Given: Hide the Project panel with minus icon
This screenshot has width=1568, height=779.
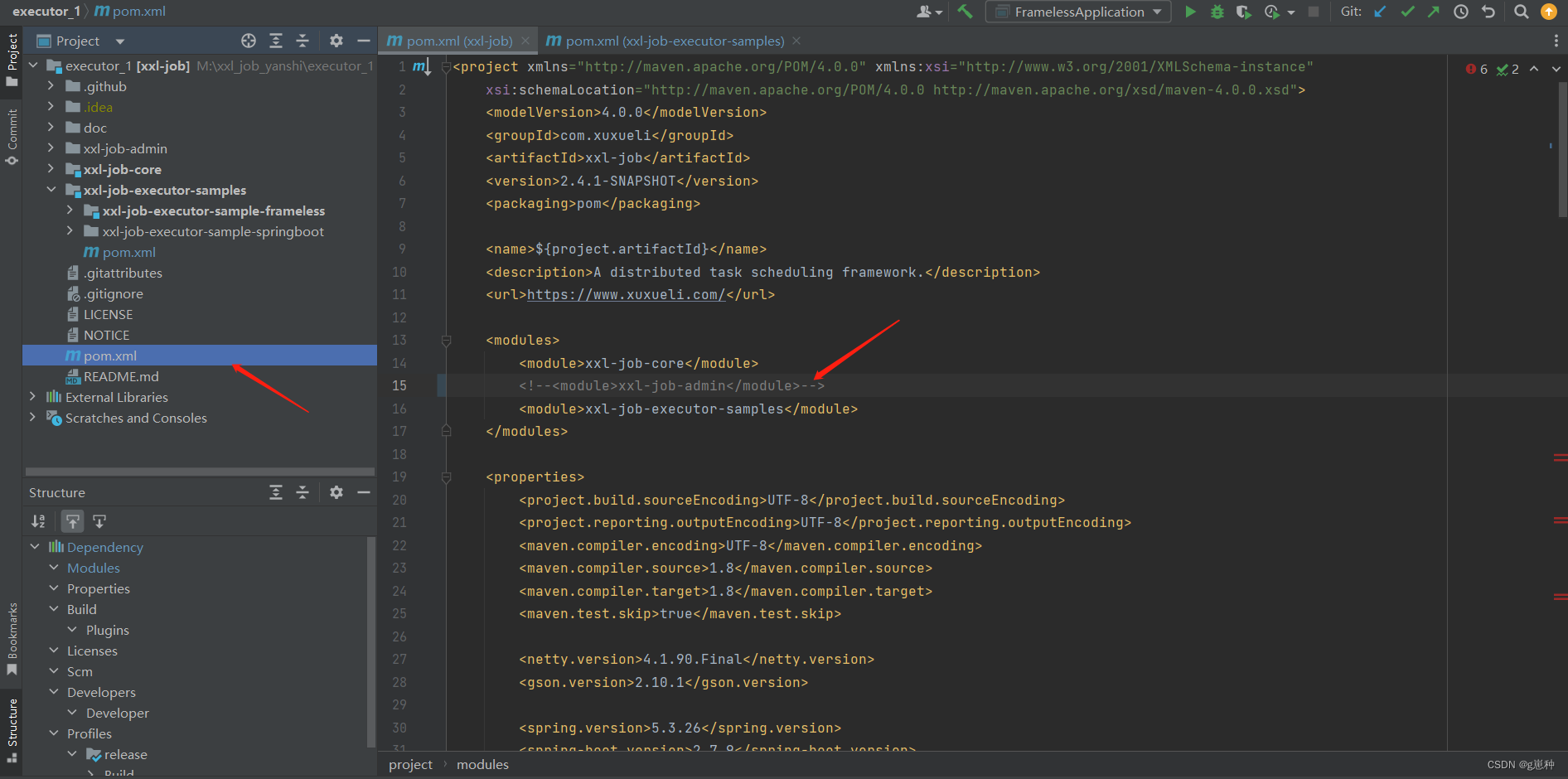Looking at the screenshot, I should coord(363,41).
